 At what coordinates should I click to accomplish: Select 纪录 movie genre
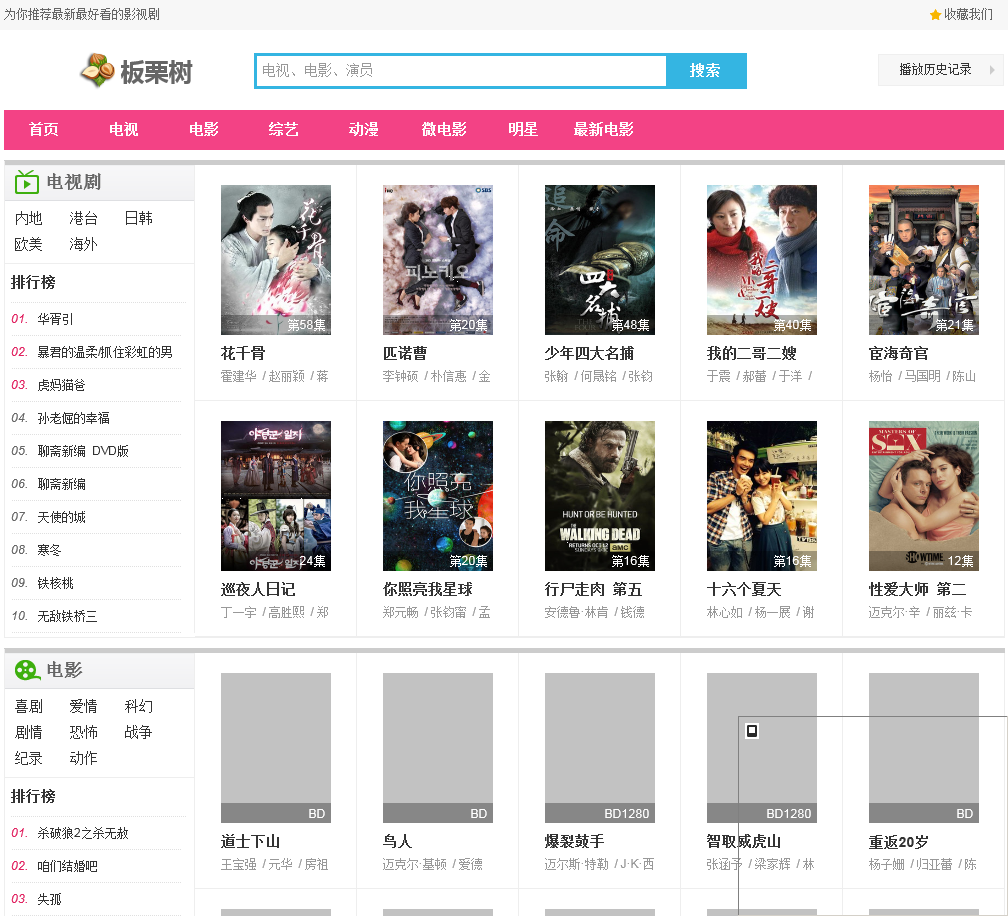28,759
